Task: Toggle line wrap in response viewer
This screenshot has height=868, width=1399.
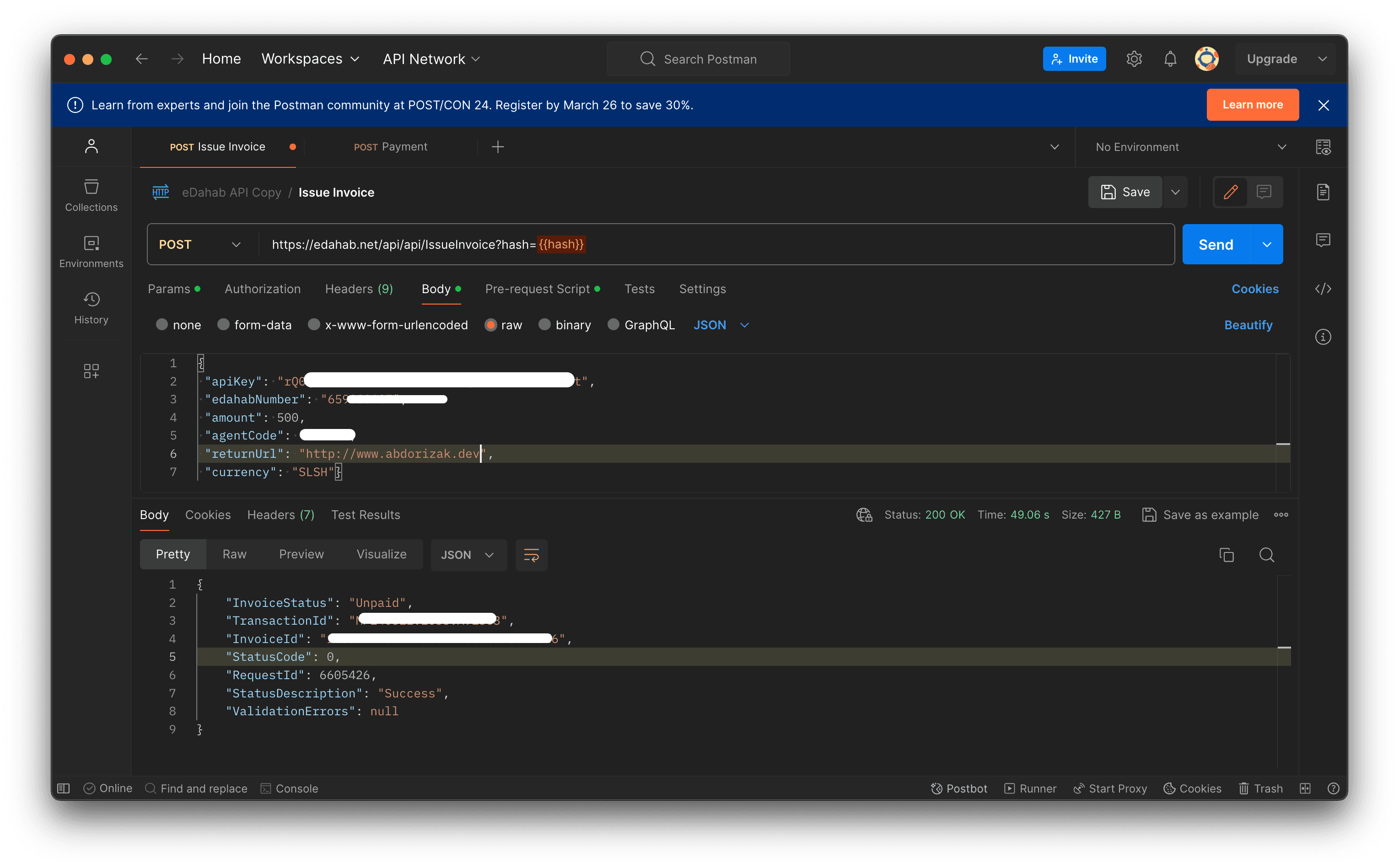Action: pyautogui.click(x=531, y=555)
